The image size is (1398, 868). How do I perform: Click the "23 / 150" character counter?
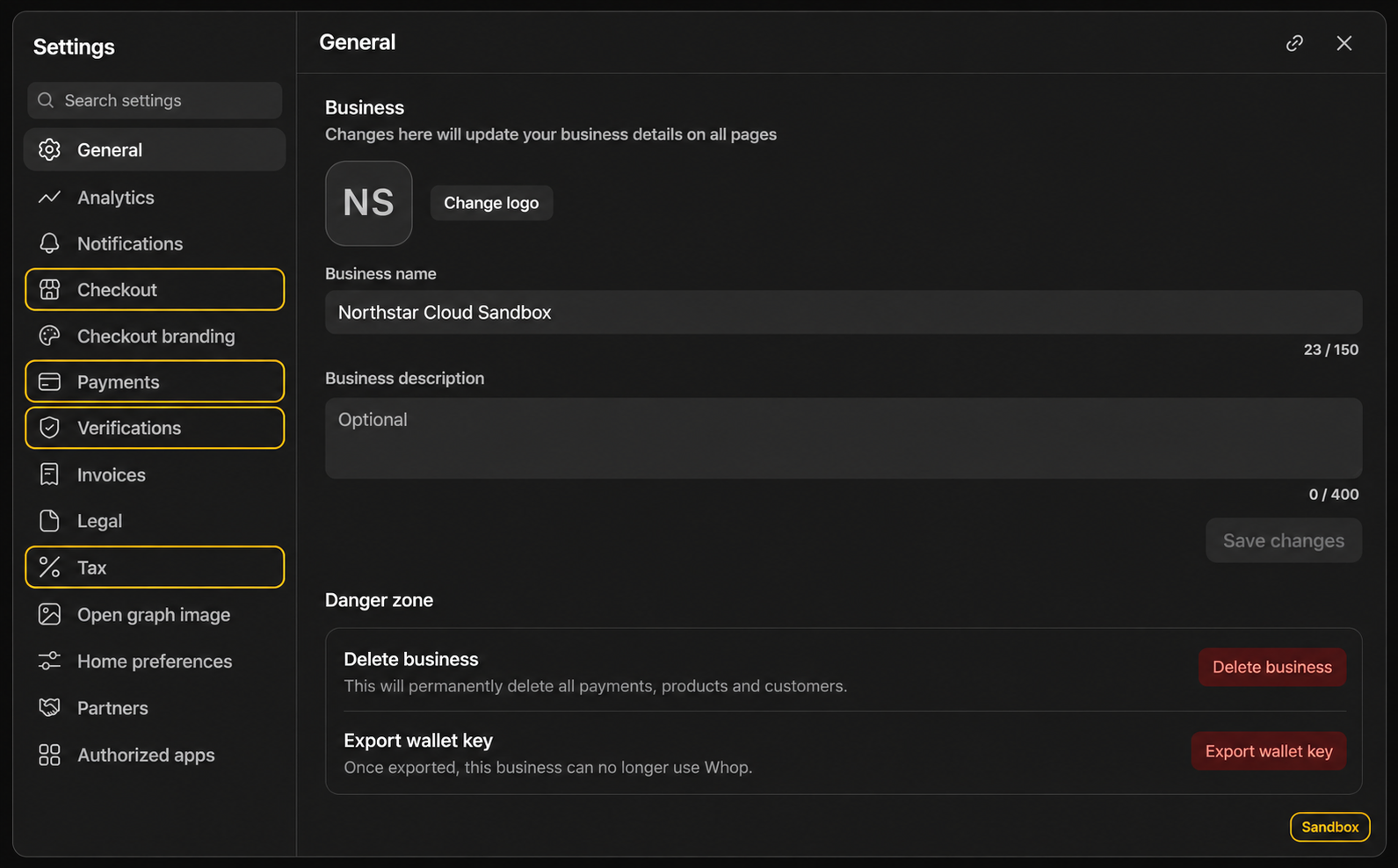[1331, 350]
